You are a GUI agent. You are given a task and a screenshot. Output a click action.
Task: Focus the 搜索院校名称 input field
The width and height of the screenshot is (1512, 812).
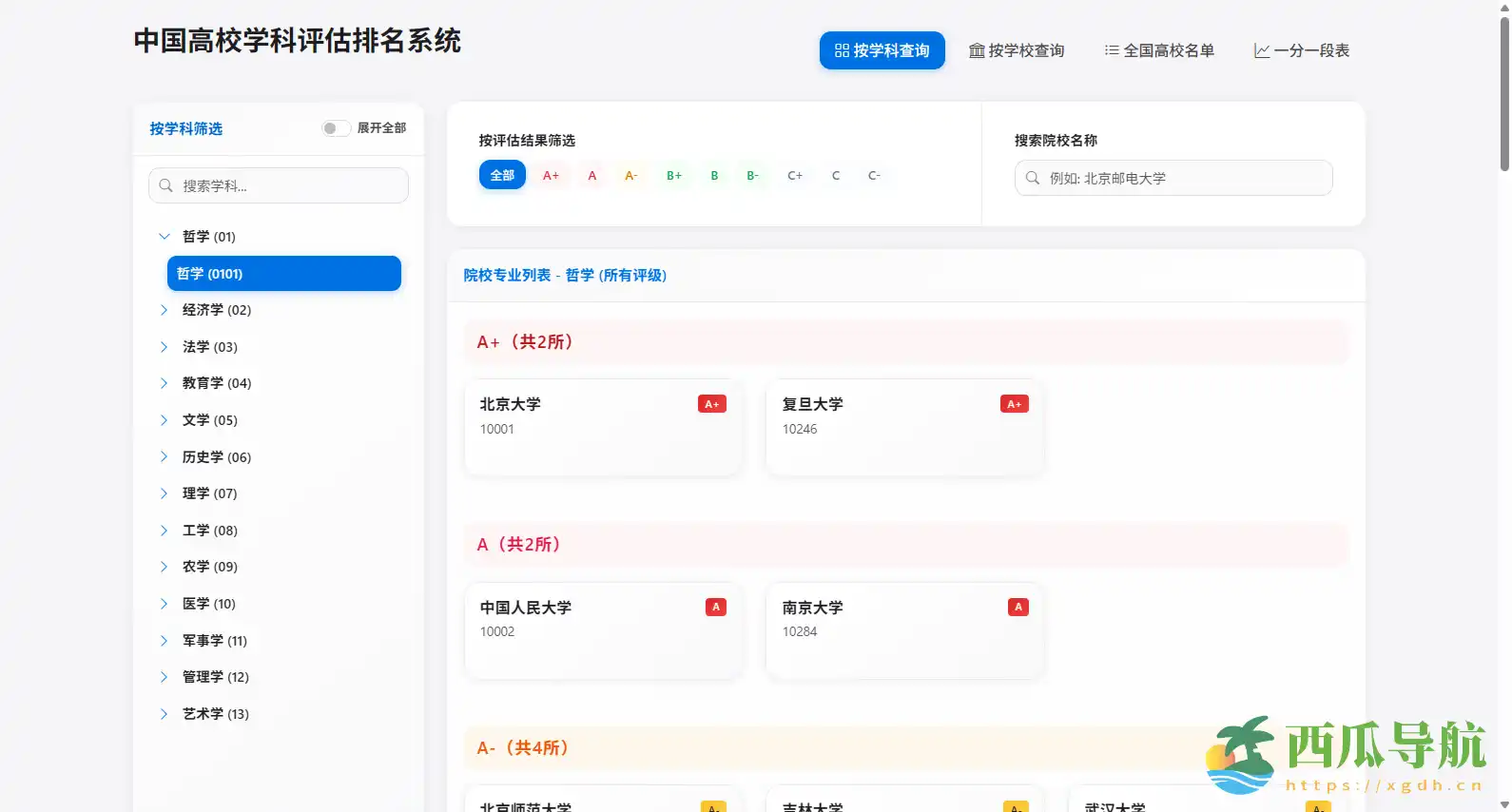(1184, 178)
